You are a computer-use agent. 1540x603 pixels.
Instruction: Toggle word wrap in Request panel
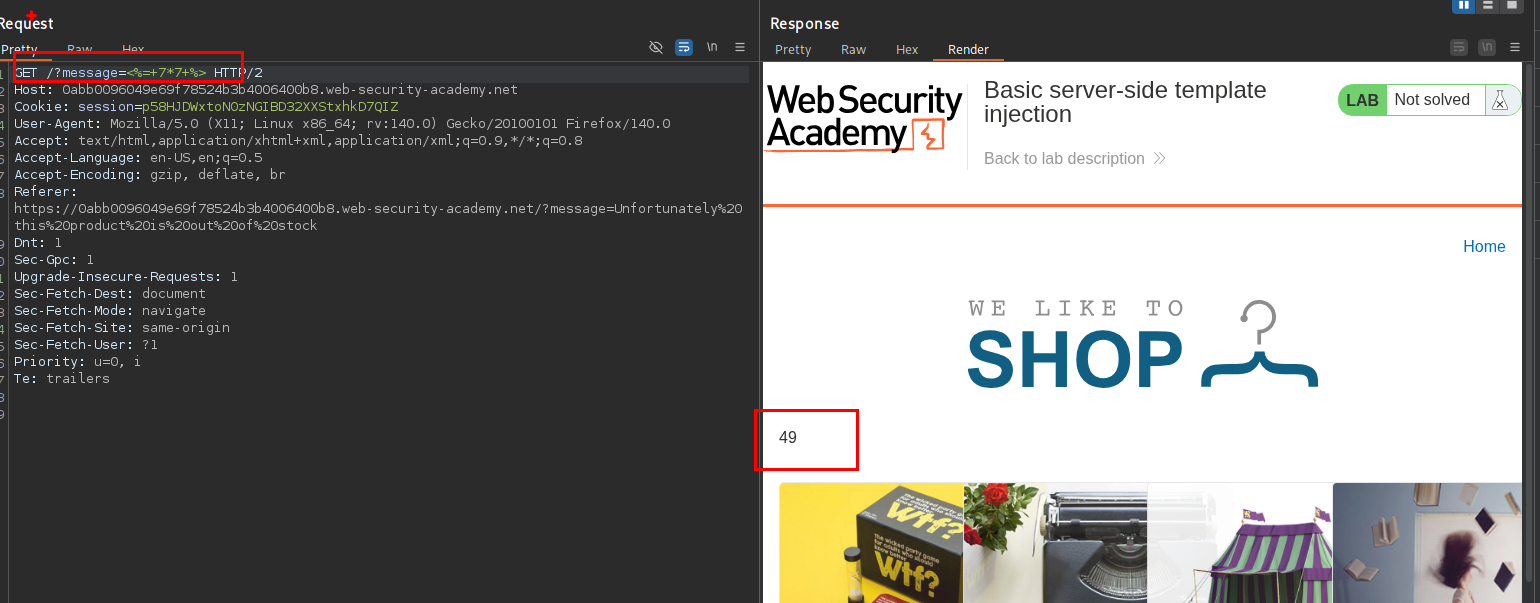point(684,47)
